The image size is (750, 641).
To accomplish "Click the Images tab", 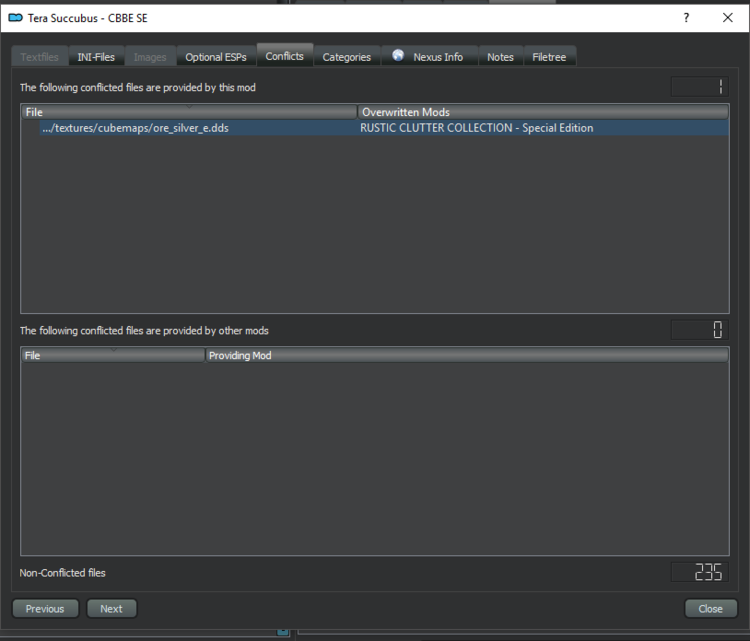I will pos(150,57).
